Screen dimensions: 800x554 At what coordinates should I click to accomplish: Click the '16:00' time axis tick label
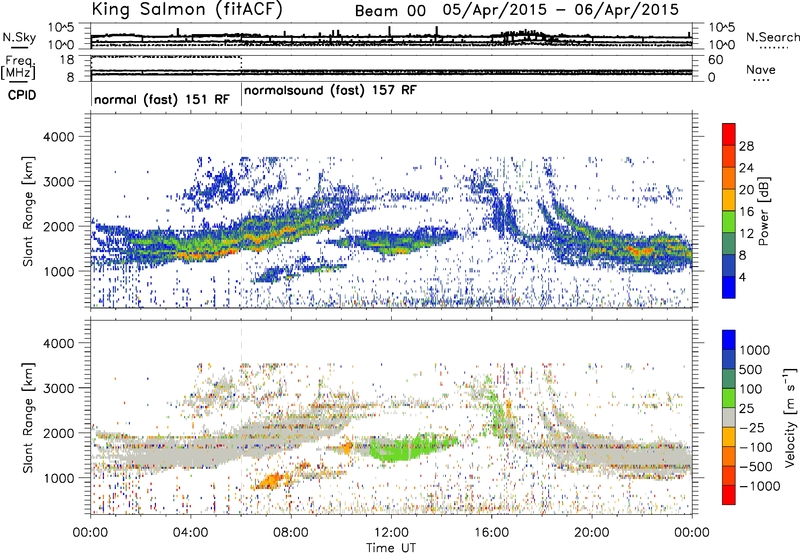point(491,533)
